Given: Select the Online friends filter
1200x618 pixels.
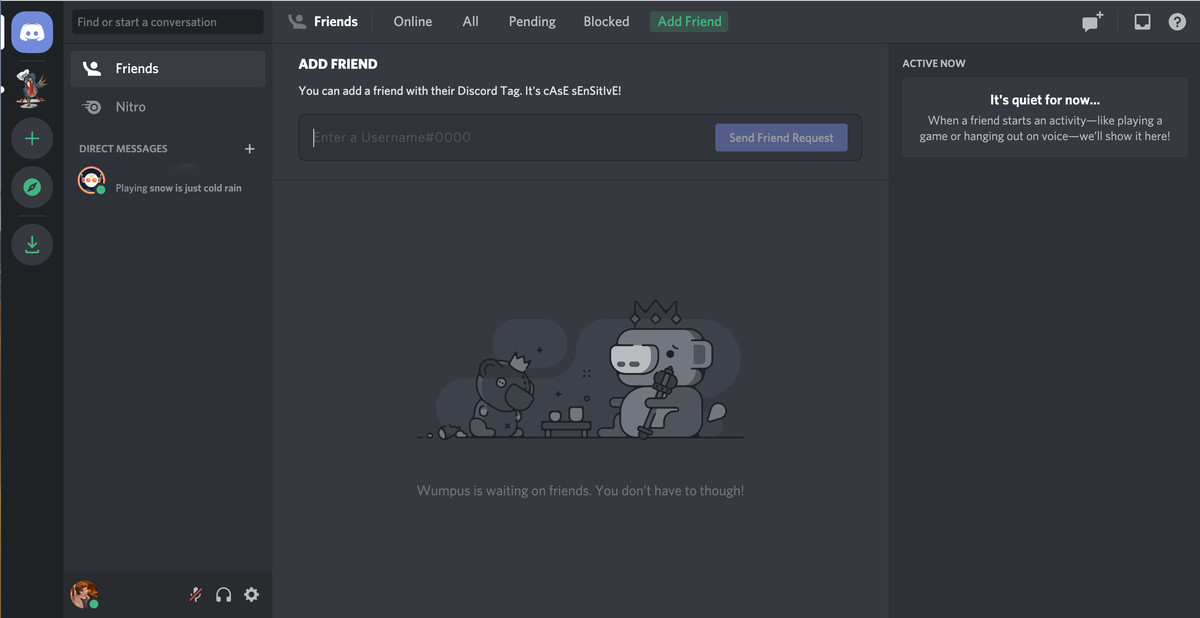Looking at the screenshot, I should pyautogui.click(x=412, y=21).
